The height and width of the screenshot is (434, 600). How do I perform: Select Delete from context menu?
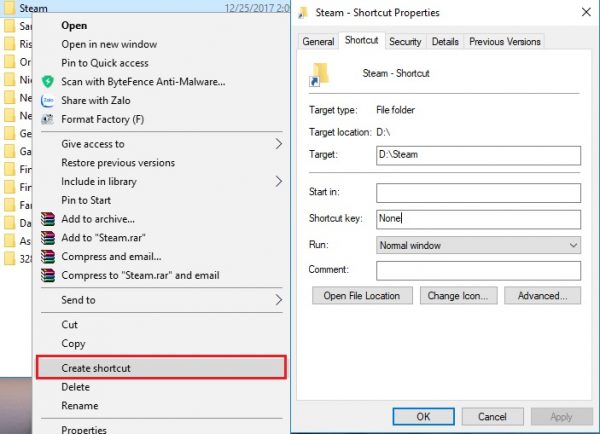coord(75,387)
